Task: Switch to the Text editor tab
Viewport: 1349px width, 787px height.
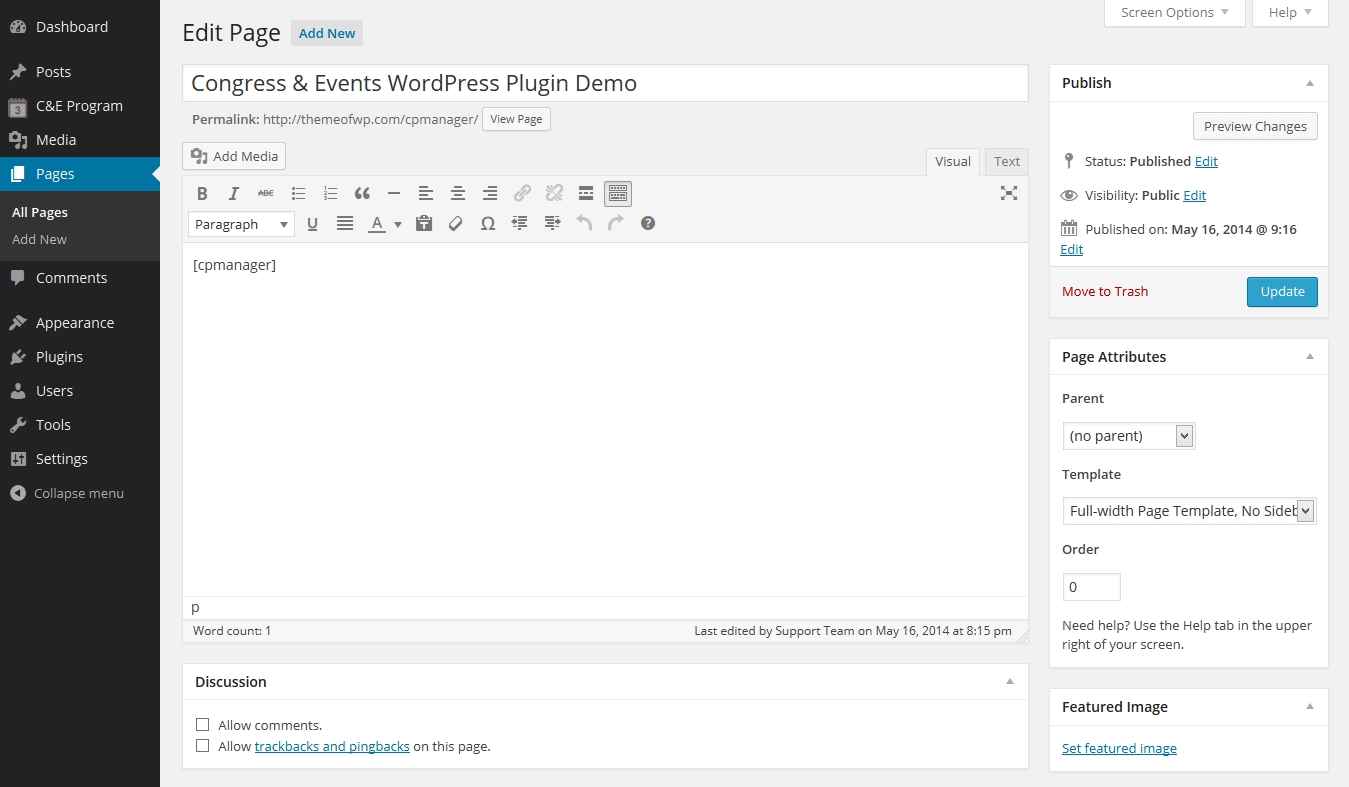Action: click(x=1007, y=161)
